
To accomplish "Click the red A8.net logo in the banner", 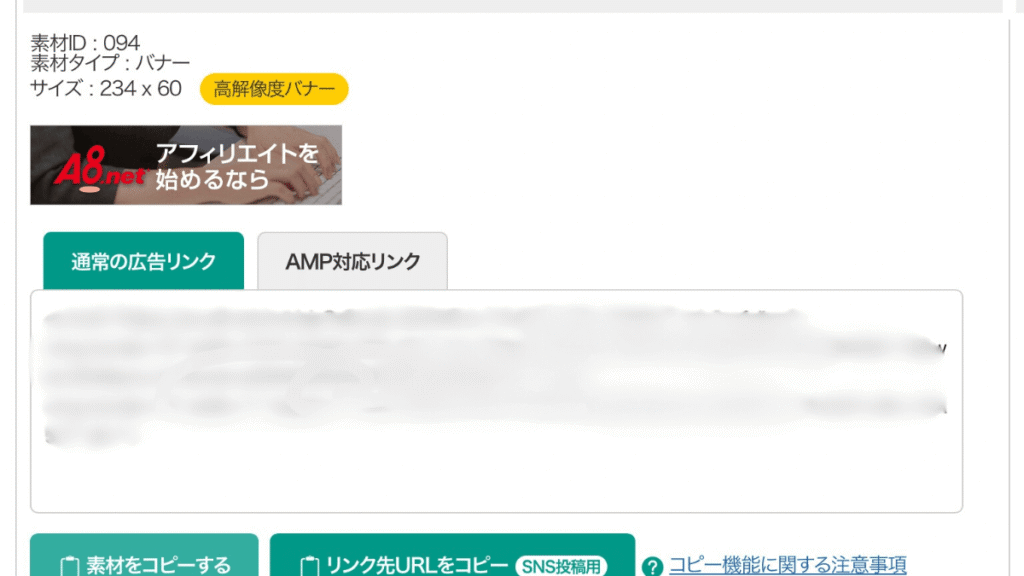I will 99,168.
